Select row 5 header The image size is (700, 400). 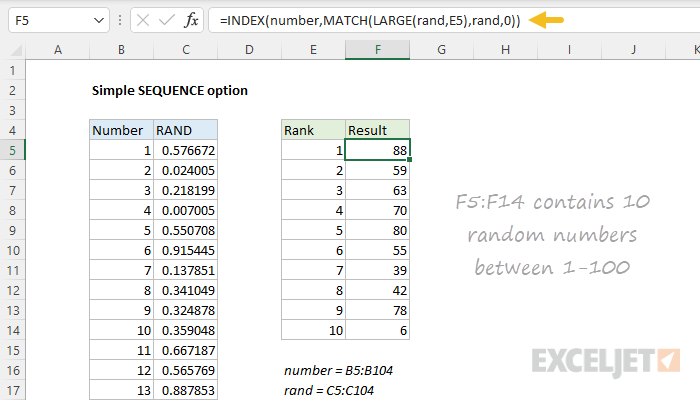(x=12, y=150)
